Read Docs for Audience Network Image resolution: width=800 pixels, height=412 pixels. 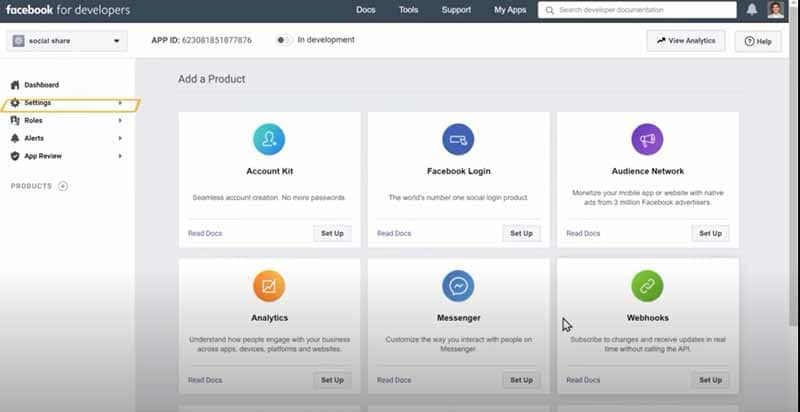click(x=583, y=234)
